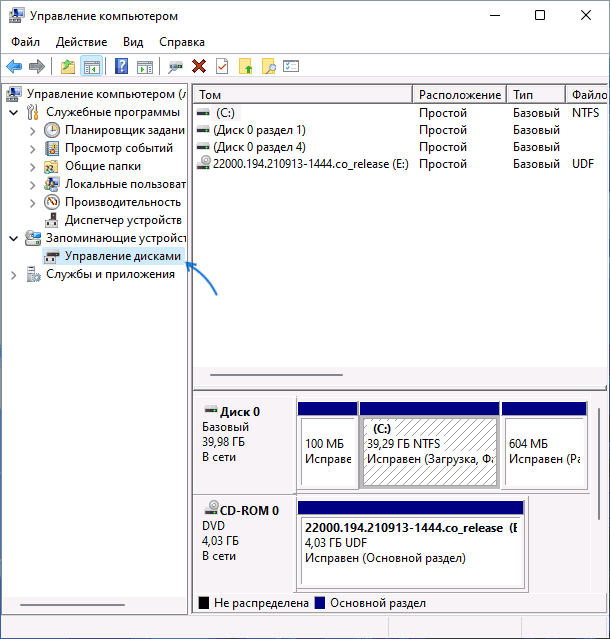Select the 604 МБ partition on Disk 0
610x639 pixels.
click(x=545, y=452)
